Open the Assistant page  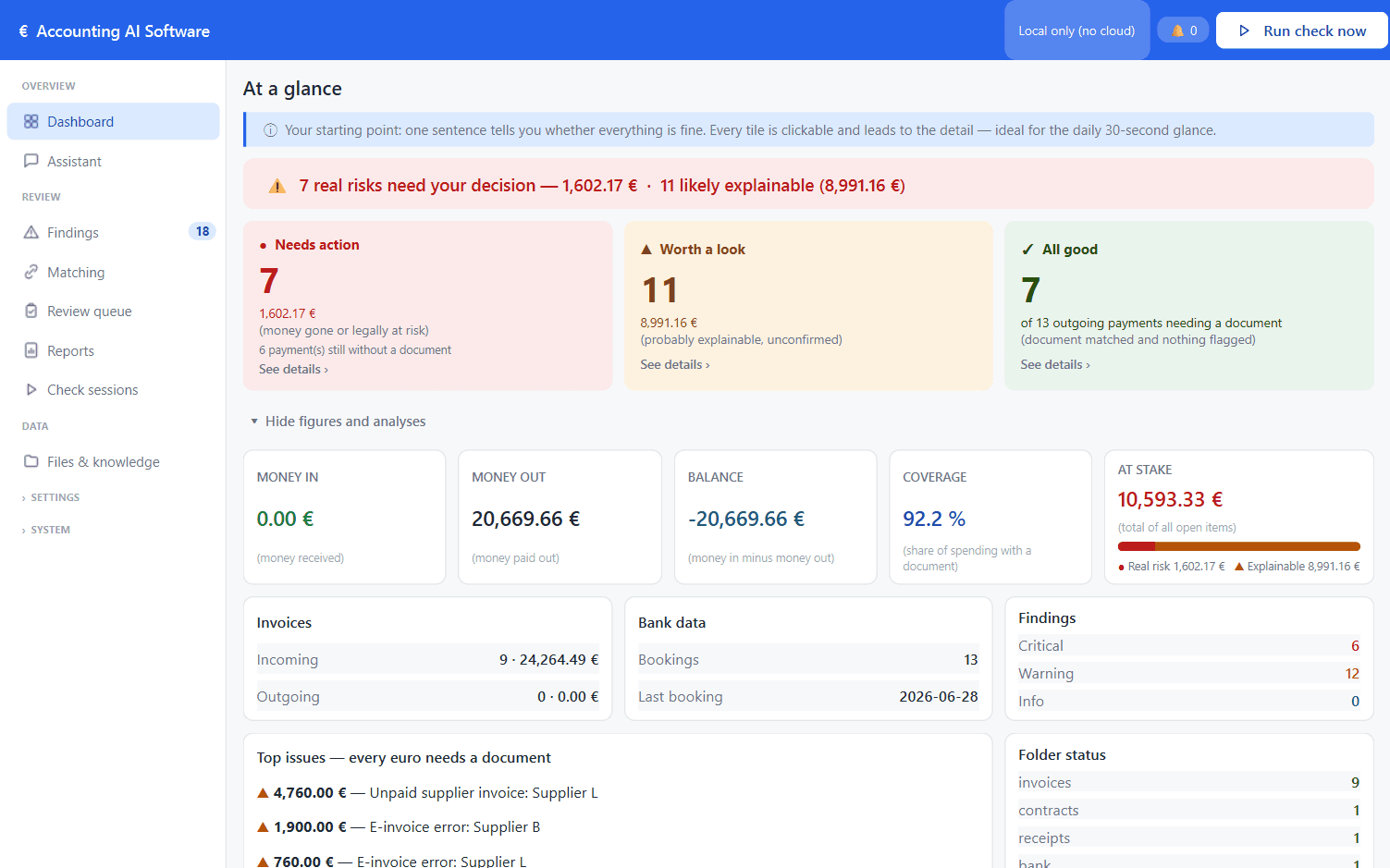click(x=113, y=161)
